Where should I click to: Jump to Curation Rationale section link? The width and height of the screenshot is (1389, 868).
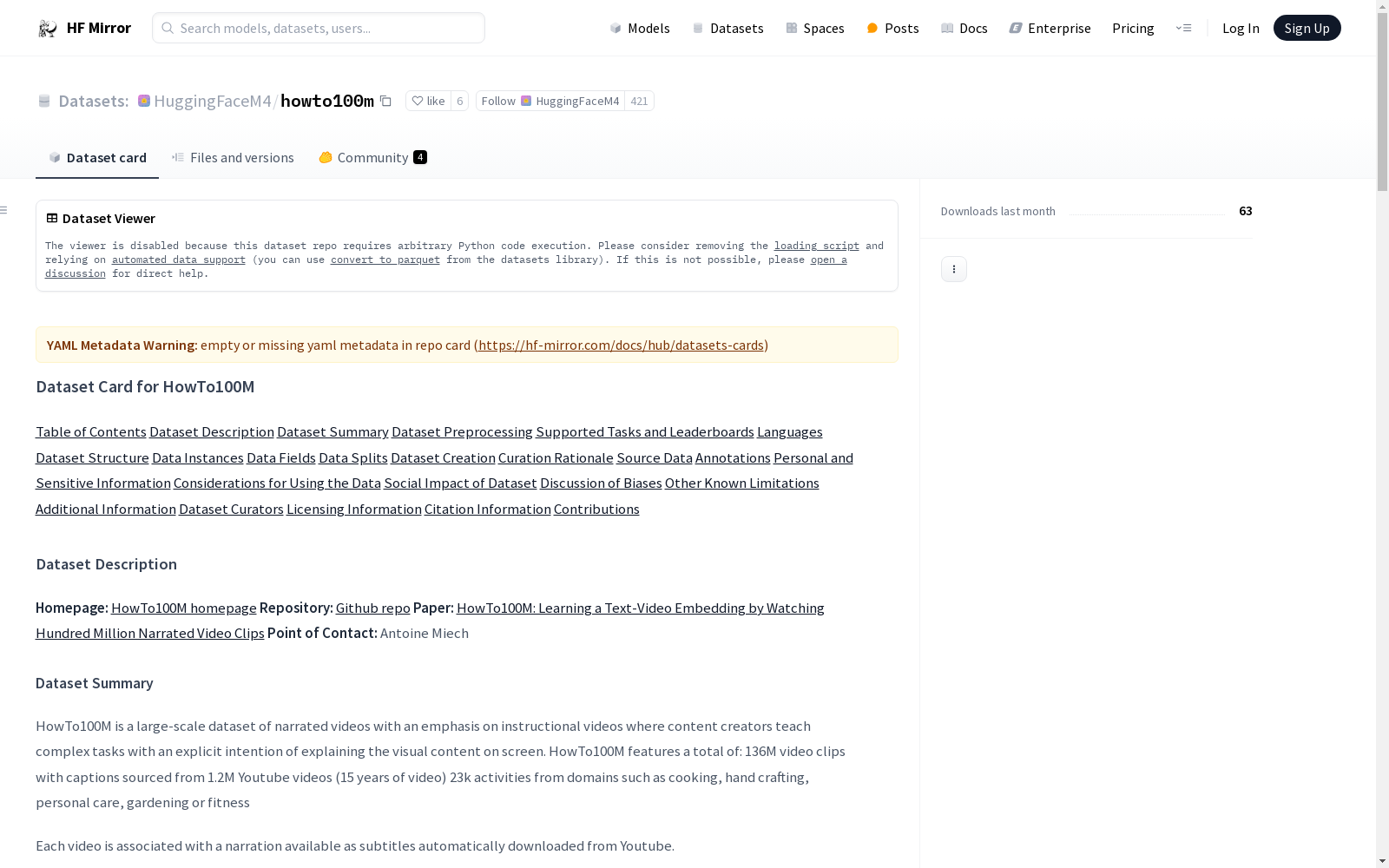(556, 458)
